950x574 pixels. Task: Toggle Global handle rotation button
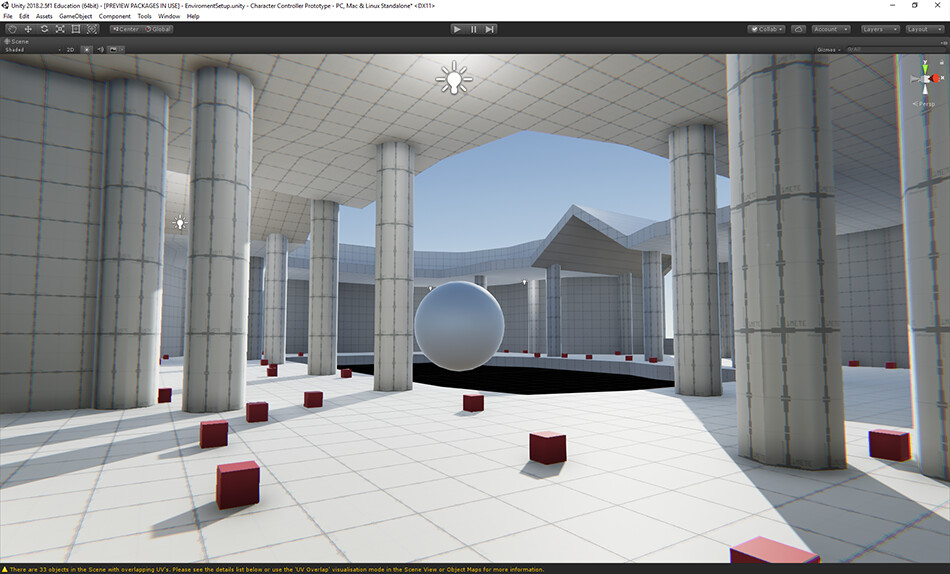tap(158, 29)
